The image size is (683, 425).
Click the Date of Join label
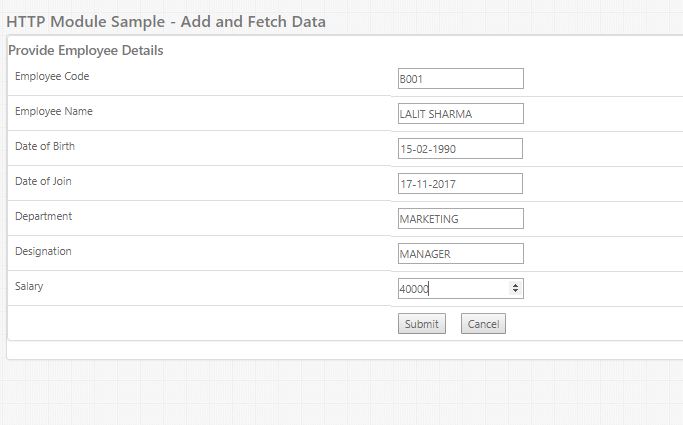pyautogui.click(x=43, y=181)
